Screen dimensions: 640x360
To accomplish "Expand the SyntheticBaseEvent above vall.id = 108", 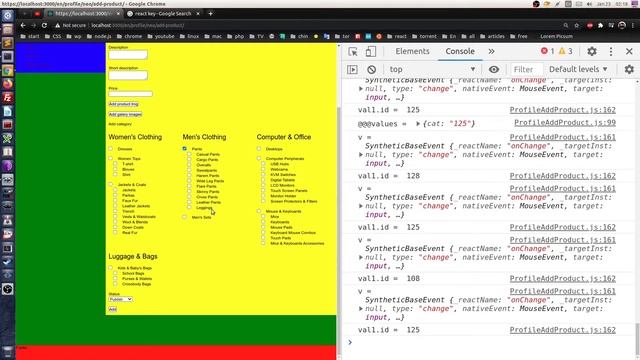I will click(x=361, y=257).
